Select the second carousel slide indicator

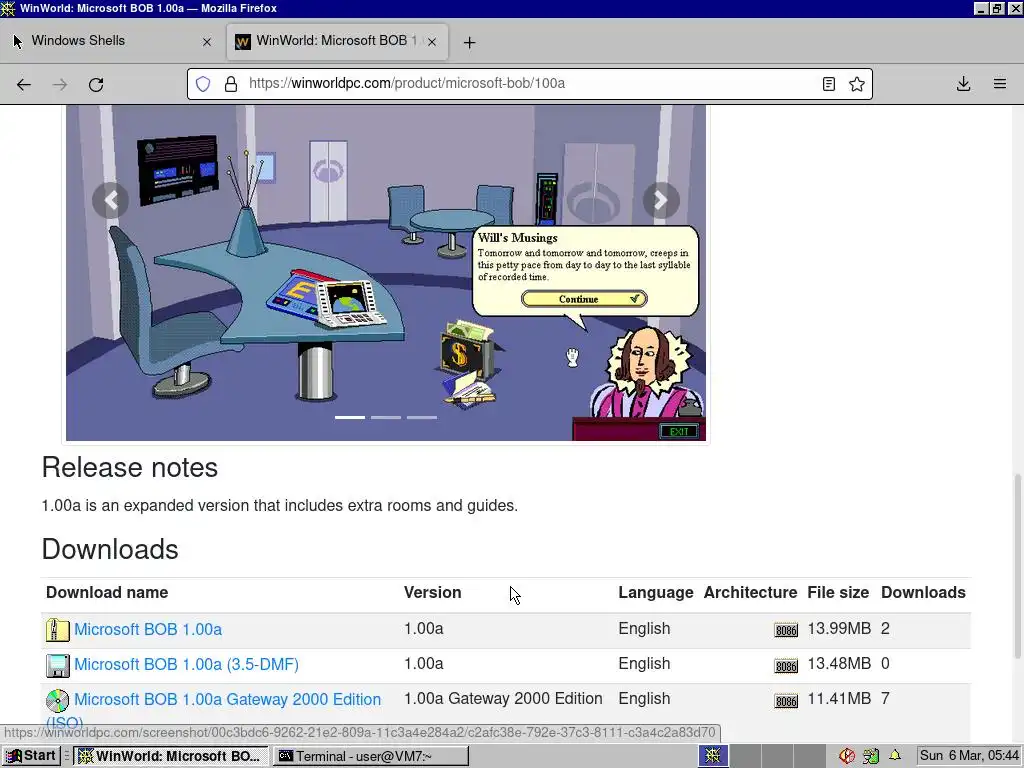click(x=386, y=417)
